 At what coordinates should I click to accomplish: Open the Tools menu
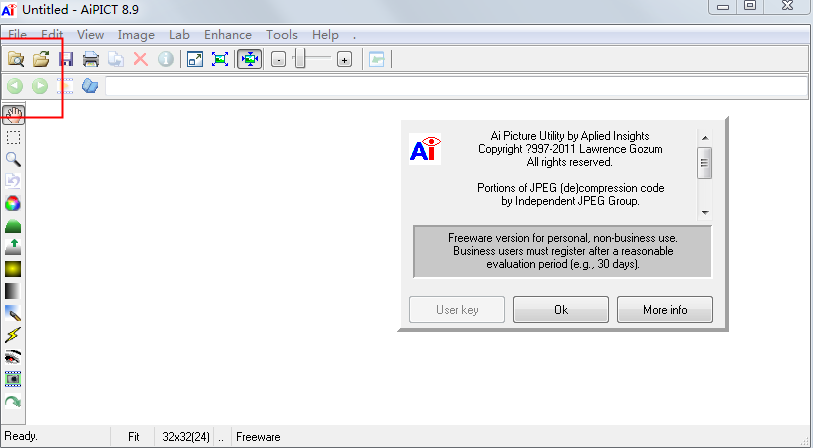coord(282,35)
